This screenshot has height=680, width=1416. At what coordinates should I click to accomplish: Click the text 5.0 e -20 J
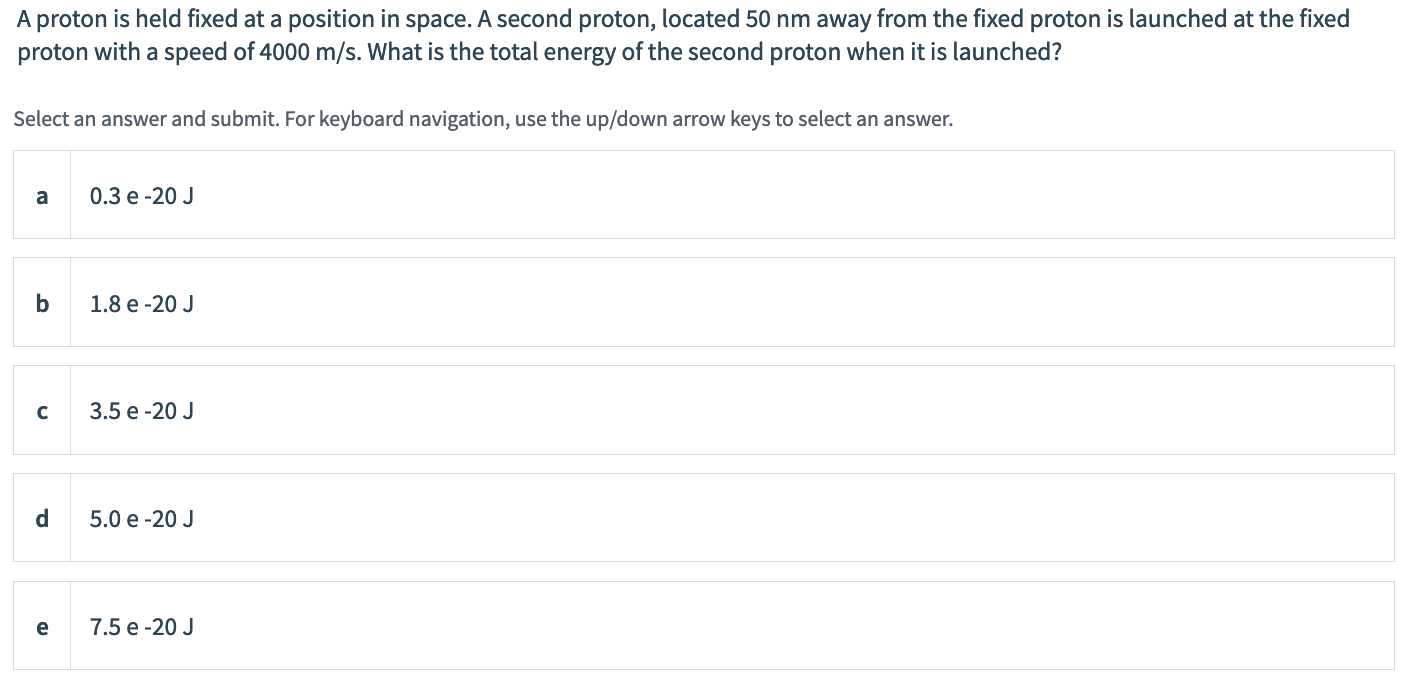tap(140, 518)
